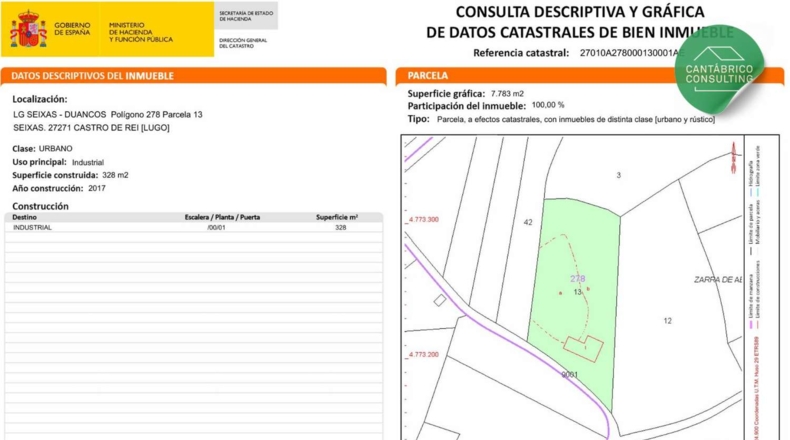The width and height of the screenshot is (790, 440).
Task: Click the Spanish coat of arms emblem
Action: (29, 29)
